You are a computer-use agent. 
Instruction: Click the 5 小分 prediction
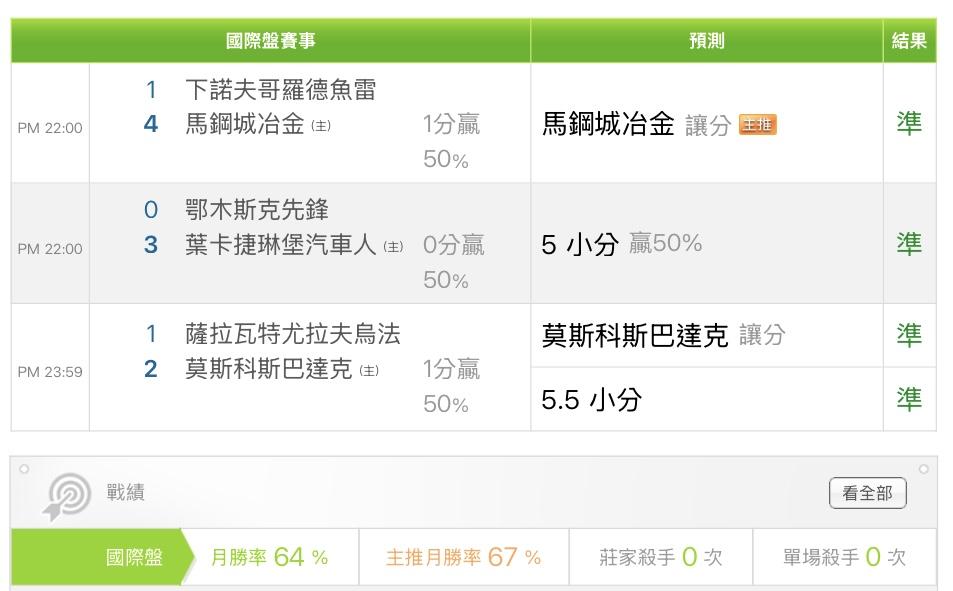[580, 244]
